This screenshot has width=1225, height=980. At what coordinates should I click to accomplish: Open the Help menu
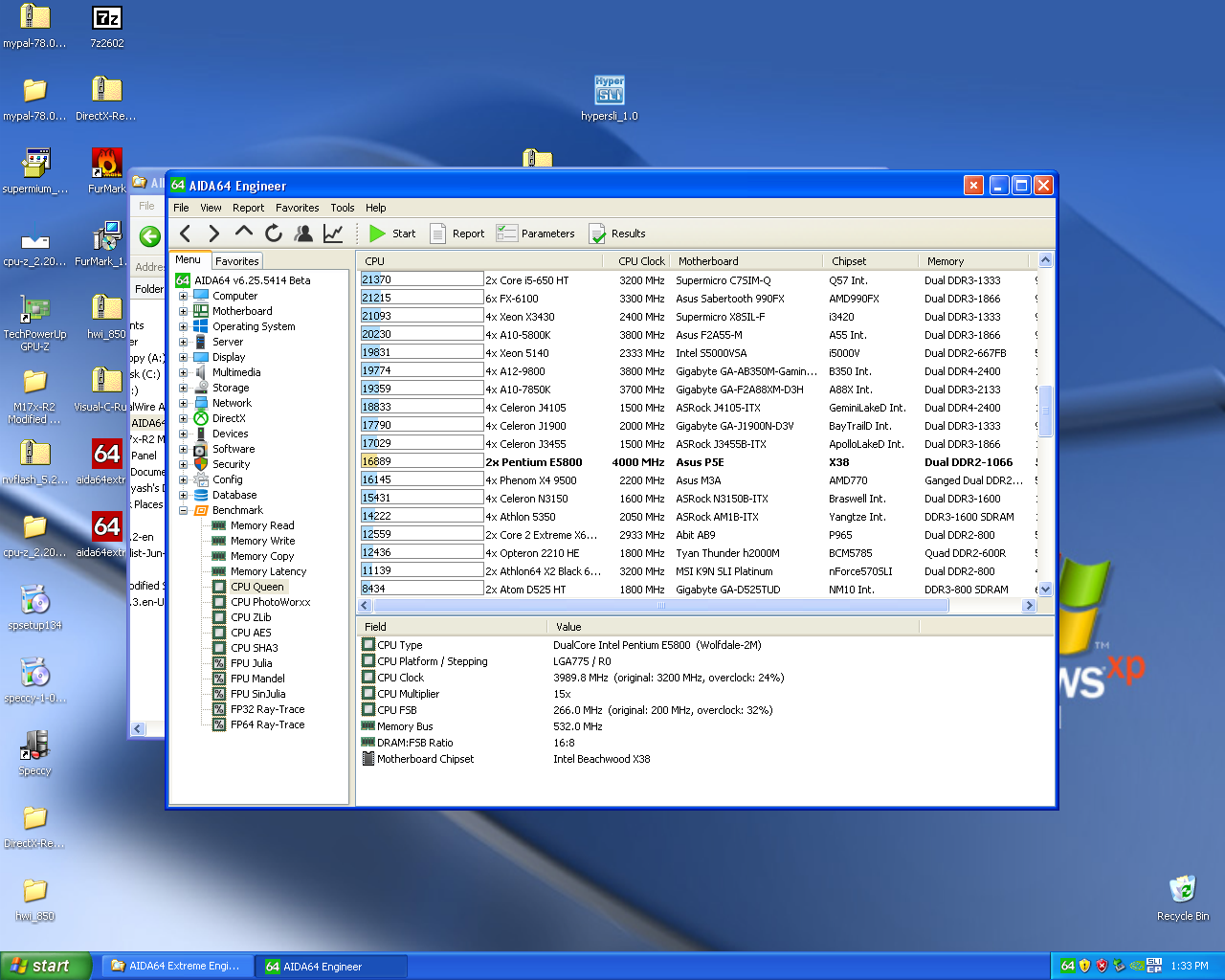pos(376,208)
